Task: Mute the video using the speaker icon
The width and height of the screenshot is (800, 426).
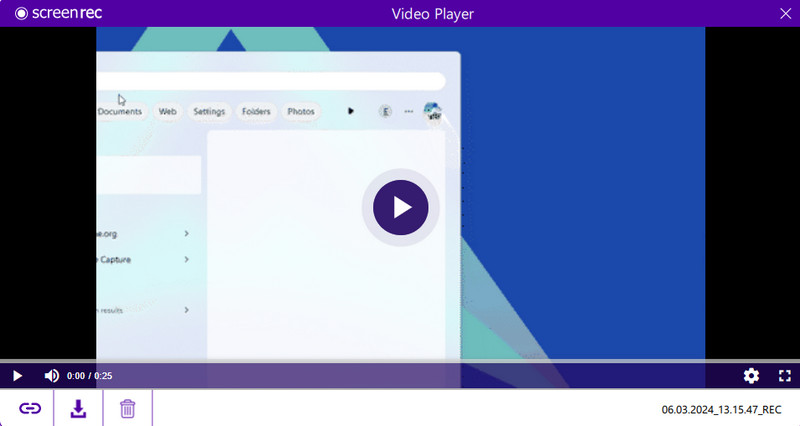Action: tap(52, 376)
